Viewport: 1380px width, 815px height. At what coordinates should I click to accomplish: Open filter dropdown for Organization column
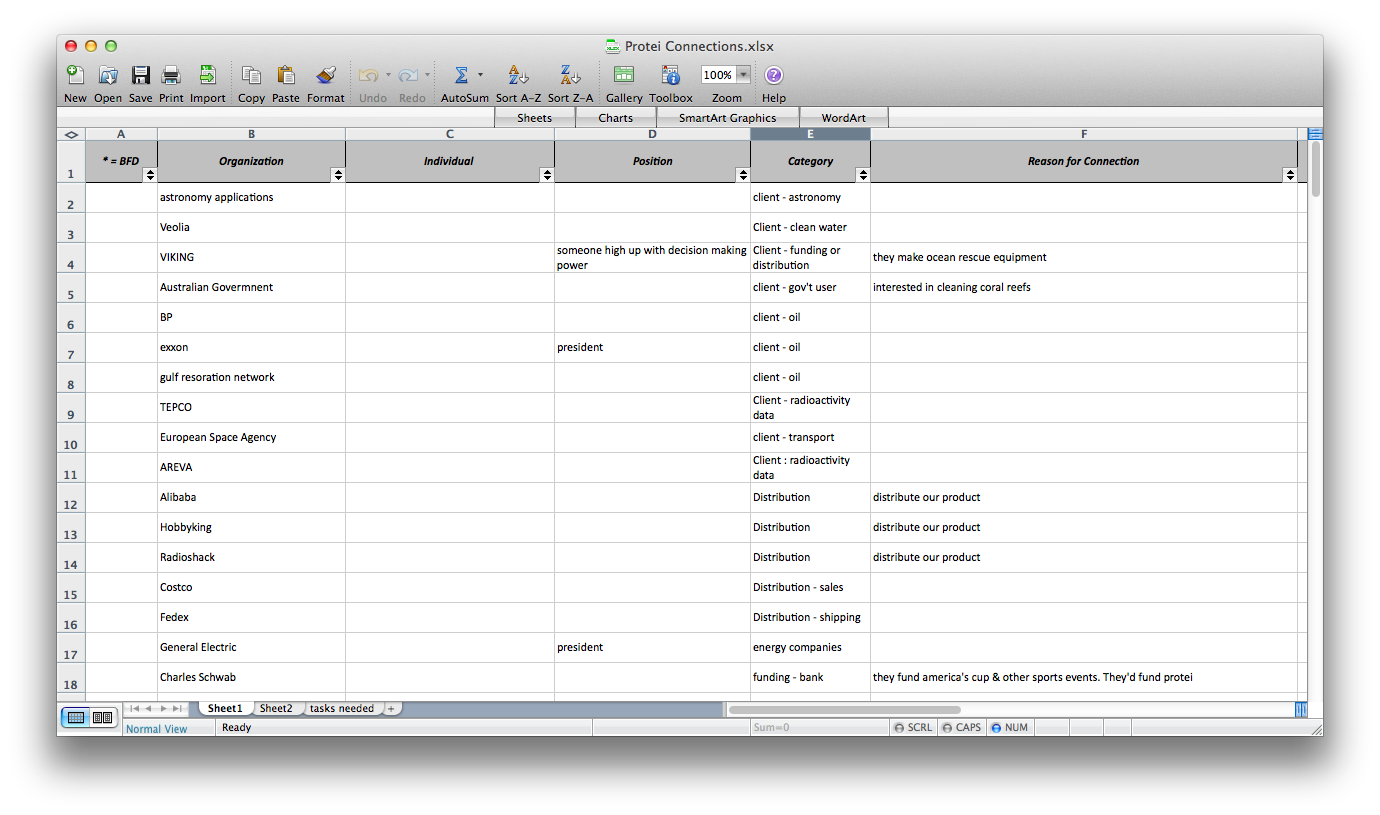pos(338,175)
